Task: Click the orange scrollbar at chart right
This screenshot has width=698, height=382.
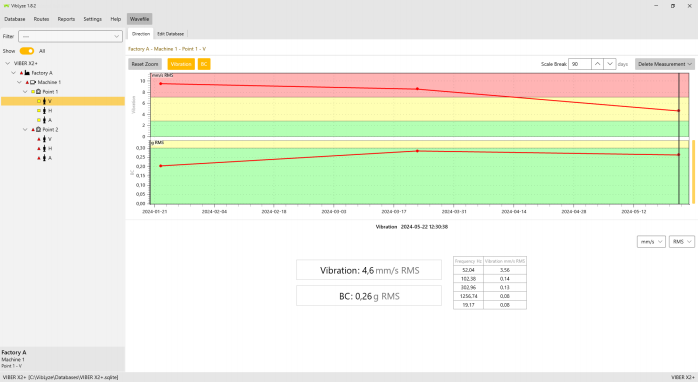Action: 693,172
